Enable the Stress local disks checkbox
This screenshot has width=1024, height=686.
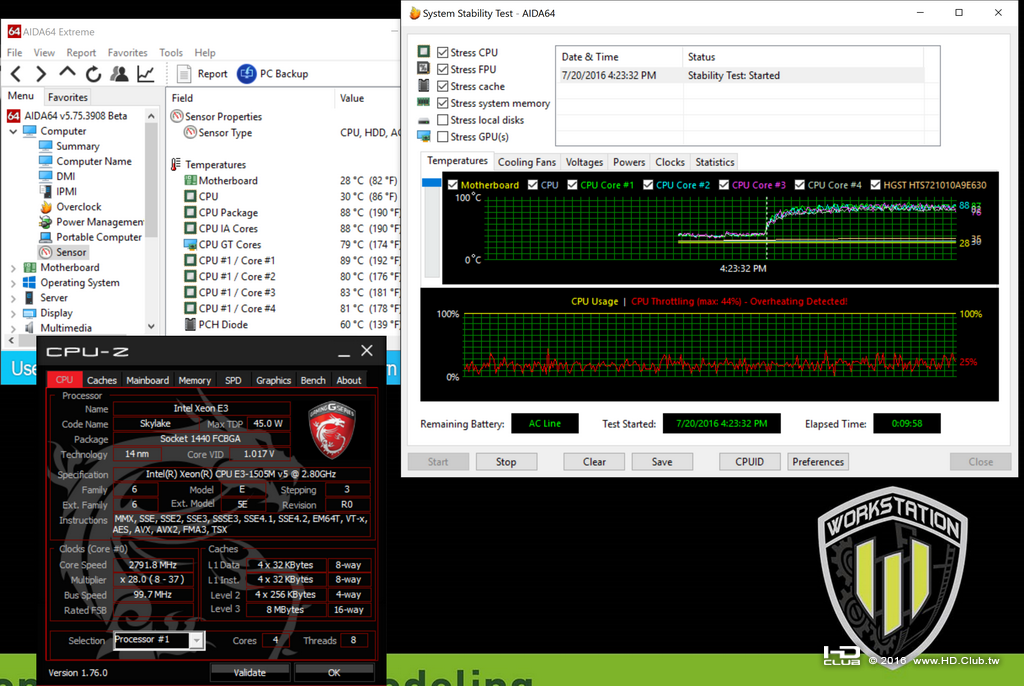[443, 120]
